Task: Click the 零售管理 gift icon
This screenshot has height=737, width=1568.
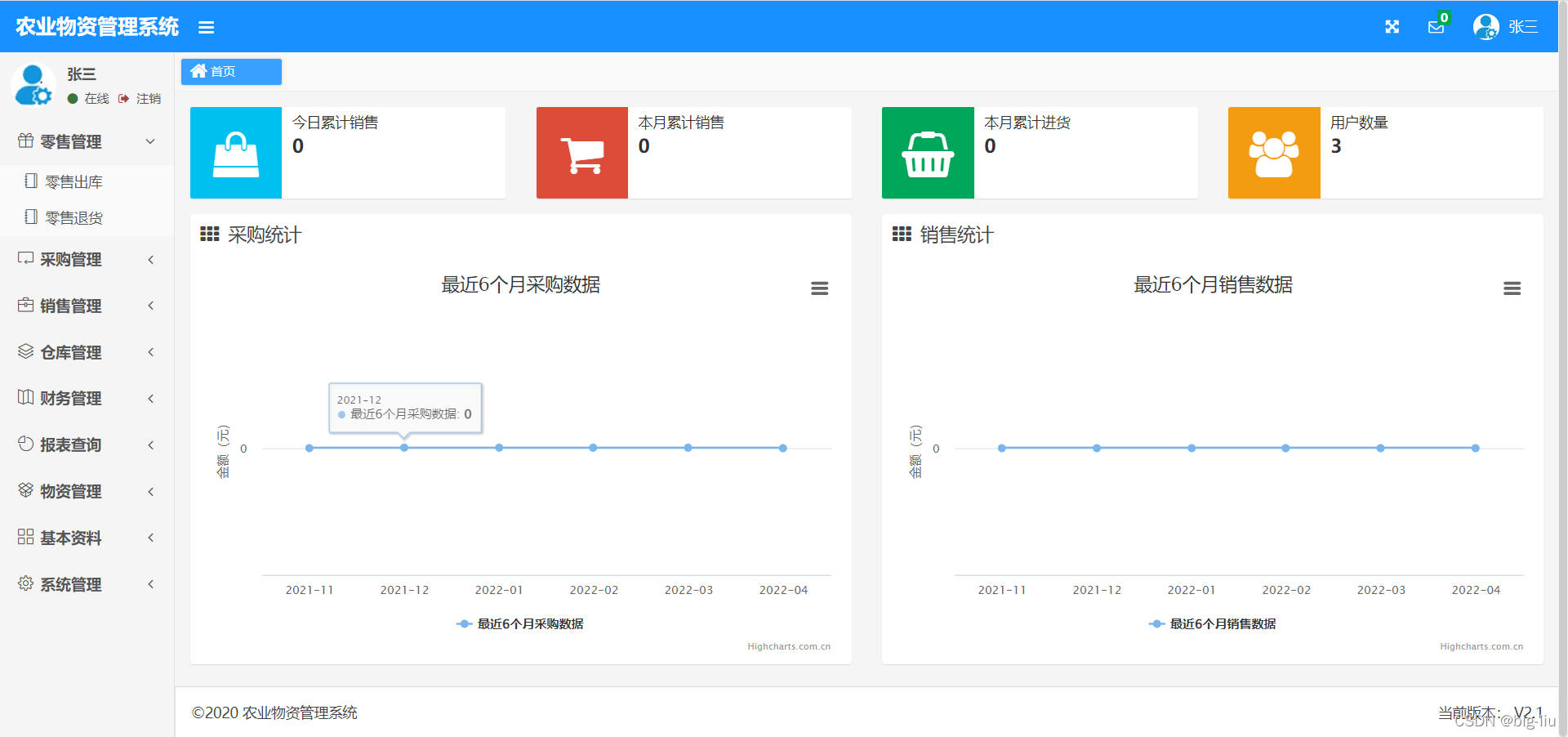Action: coord(26,141)
